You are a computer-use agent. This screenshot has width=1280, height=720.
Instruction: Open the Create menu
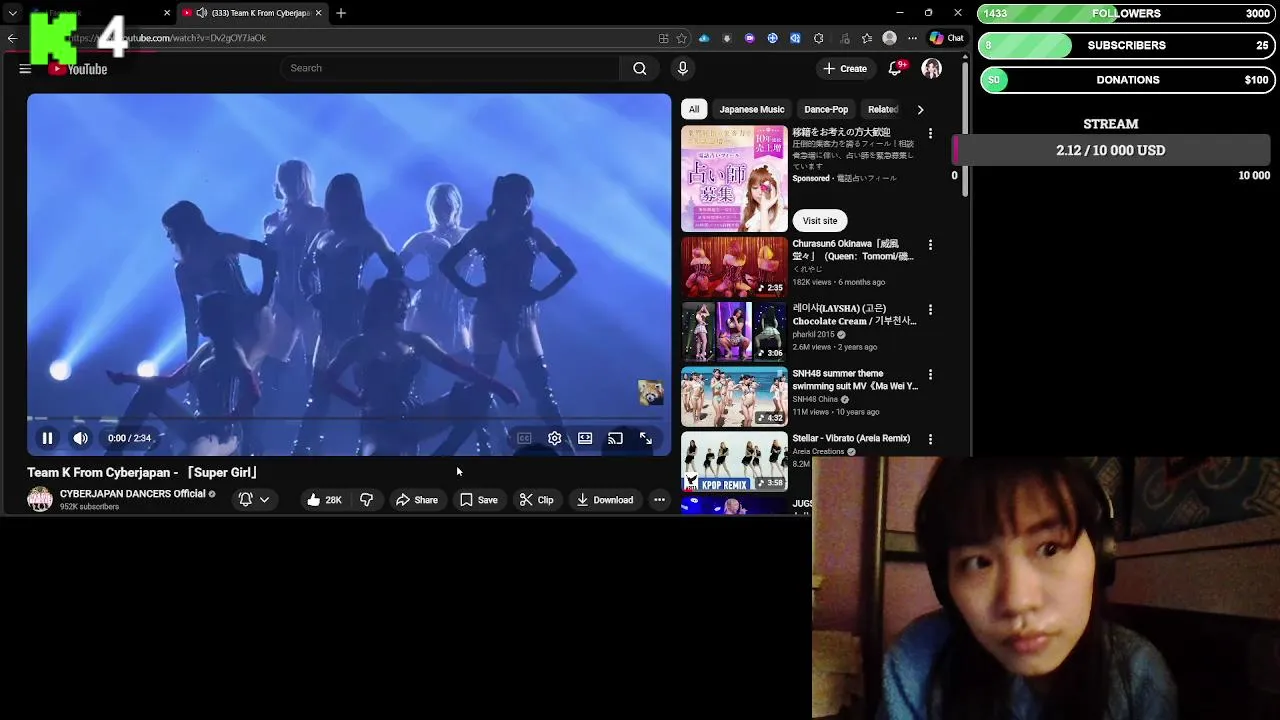coord(845,68)
